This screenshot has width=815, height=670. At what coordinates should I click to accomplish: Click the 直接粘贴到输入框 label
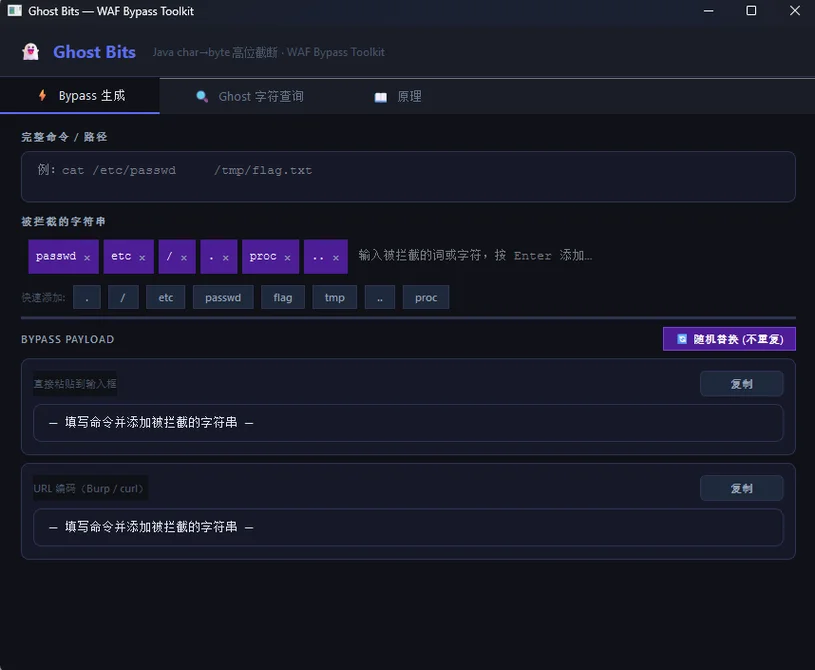[75, 384]
